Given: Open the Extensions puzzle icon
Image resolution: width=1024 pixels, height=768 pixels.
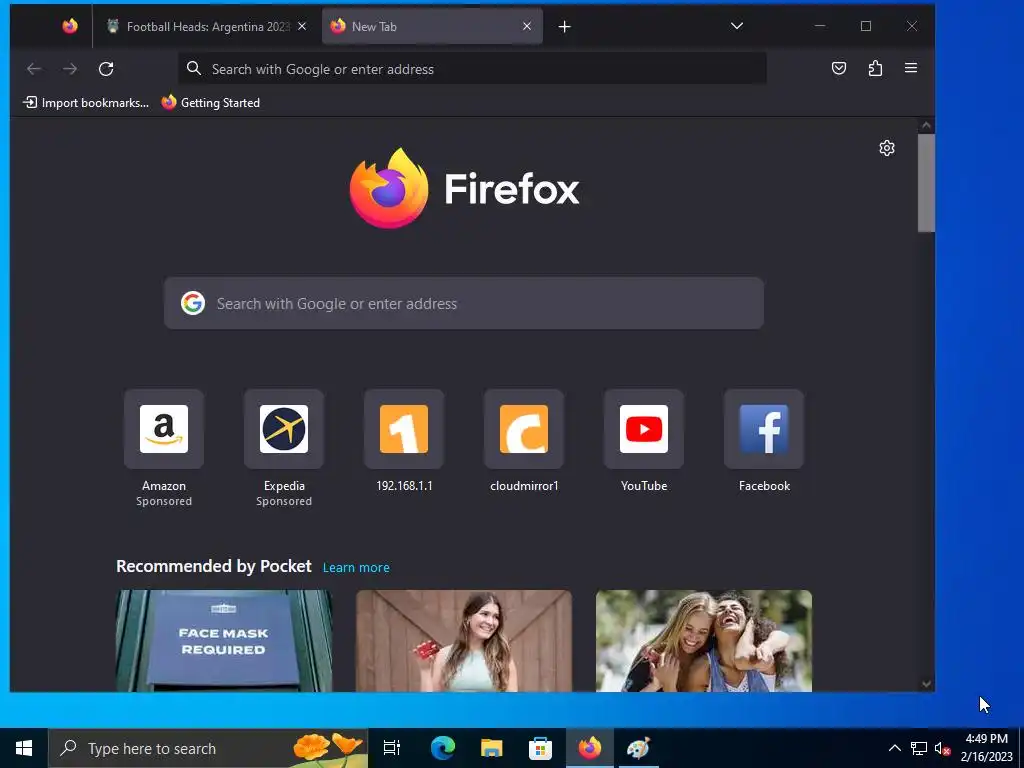Looking at the screenshot, I should click(x=875, y=68).
